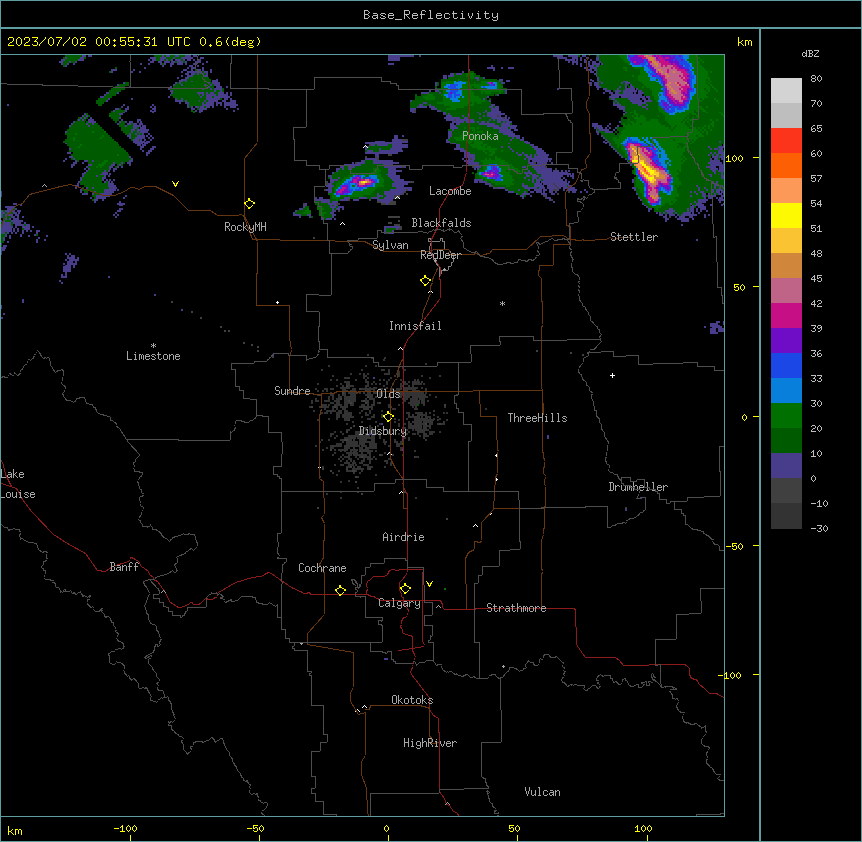Click the Sundre label
This screenshot has width=862, height=842.
[292, 391]
